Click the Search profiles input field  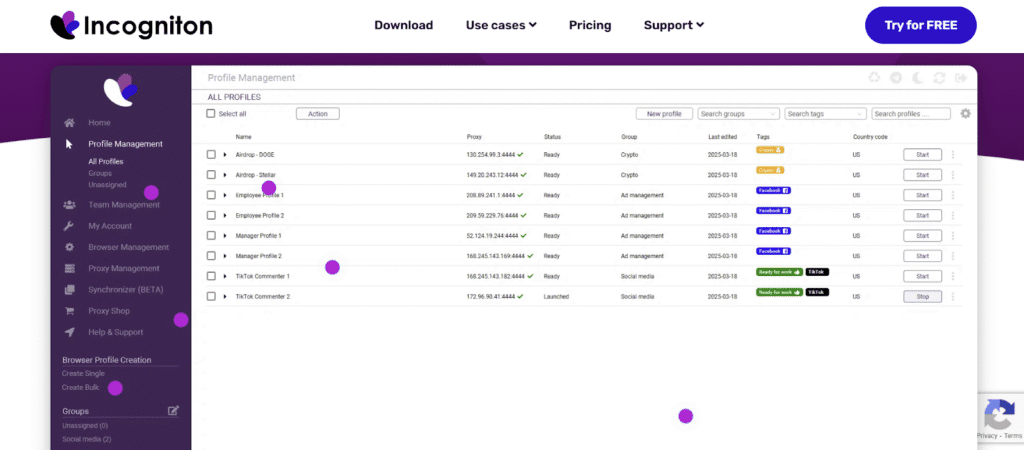pyautogui.click(x=910, y=114)
